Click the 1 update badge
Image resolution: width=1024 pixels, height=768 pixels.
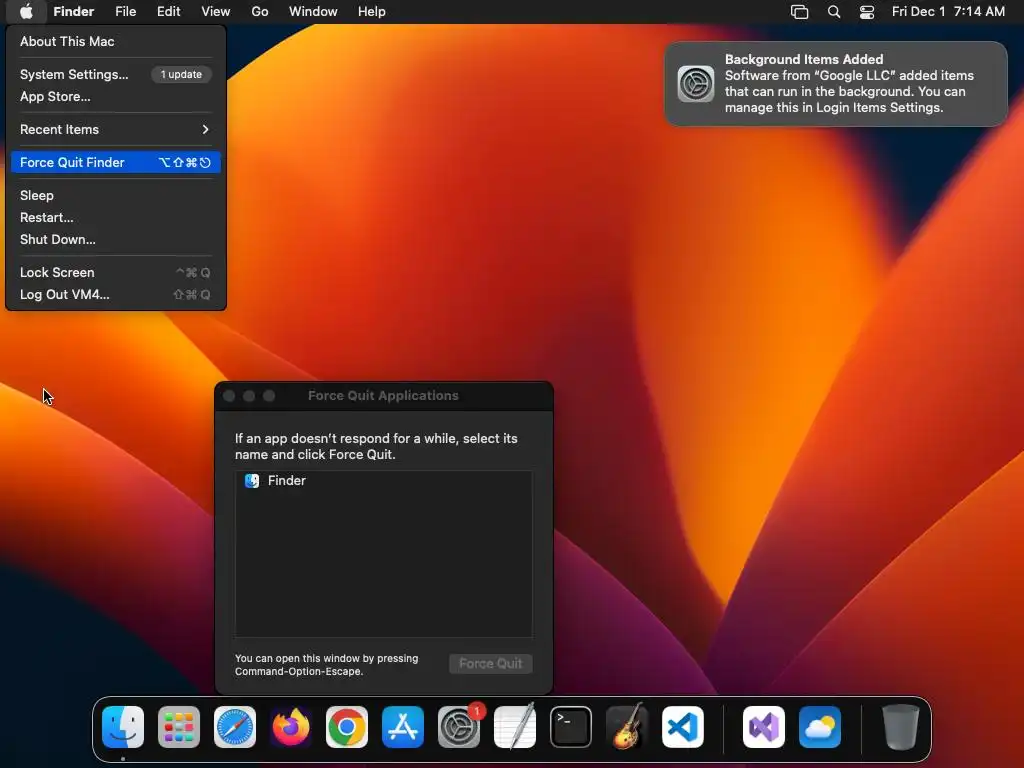pos(182,74)
